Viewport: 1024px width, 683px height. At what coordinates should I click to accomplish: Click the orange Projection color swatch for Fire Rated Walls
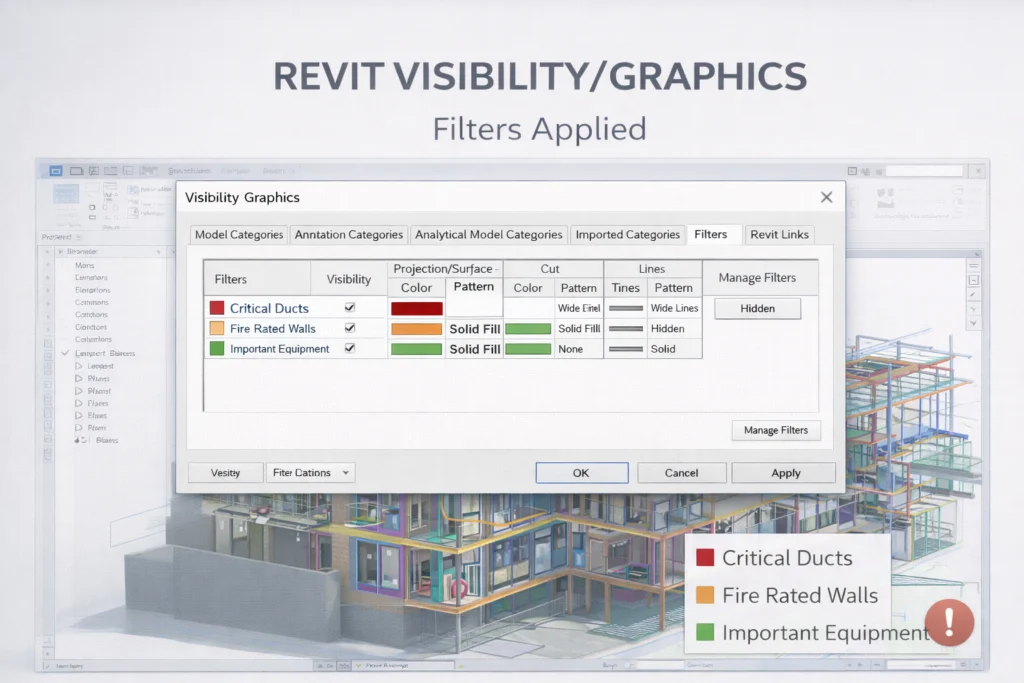pos(416,328)
